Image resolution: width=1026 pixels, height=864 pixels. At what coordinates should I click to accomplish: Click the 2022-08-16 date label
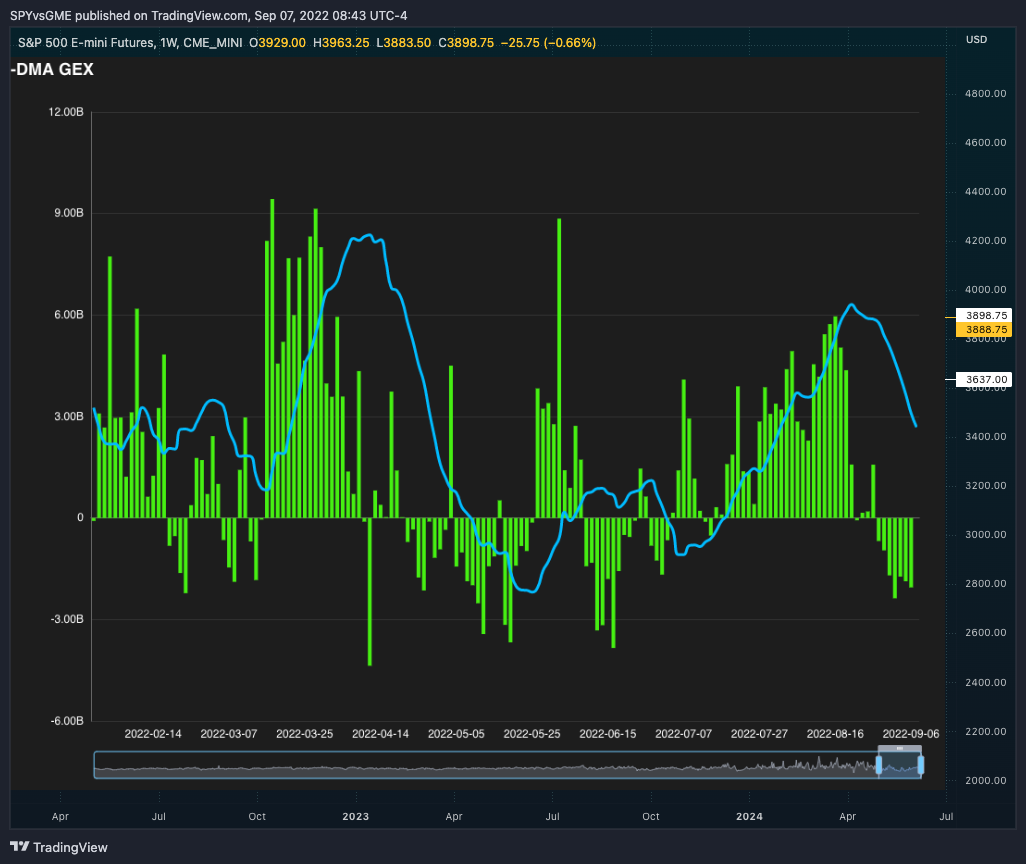(x=836, y=734)
